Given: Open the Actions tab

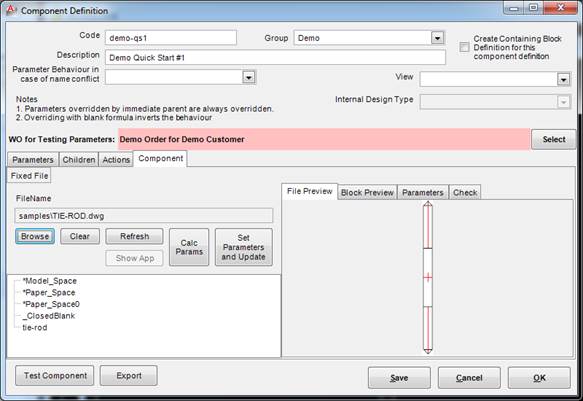Looking at the screenshot, I should coord(116,160).
